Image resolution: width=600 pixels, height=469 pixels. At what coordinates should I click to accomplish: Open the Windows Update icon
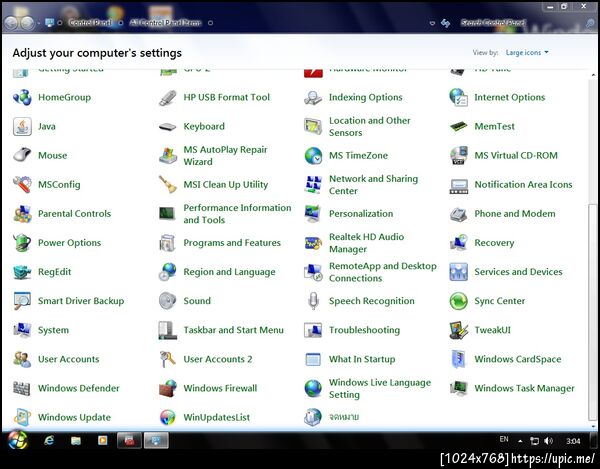coord(22,417)
